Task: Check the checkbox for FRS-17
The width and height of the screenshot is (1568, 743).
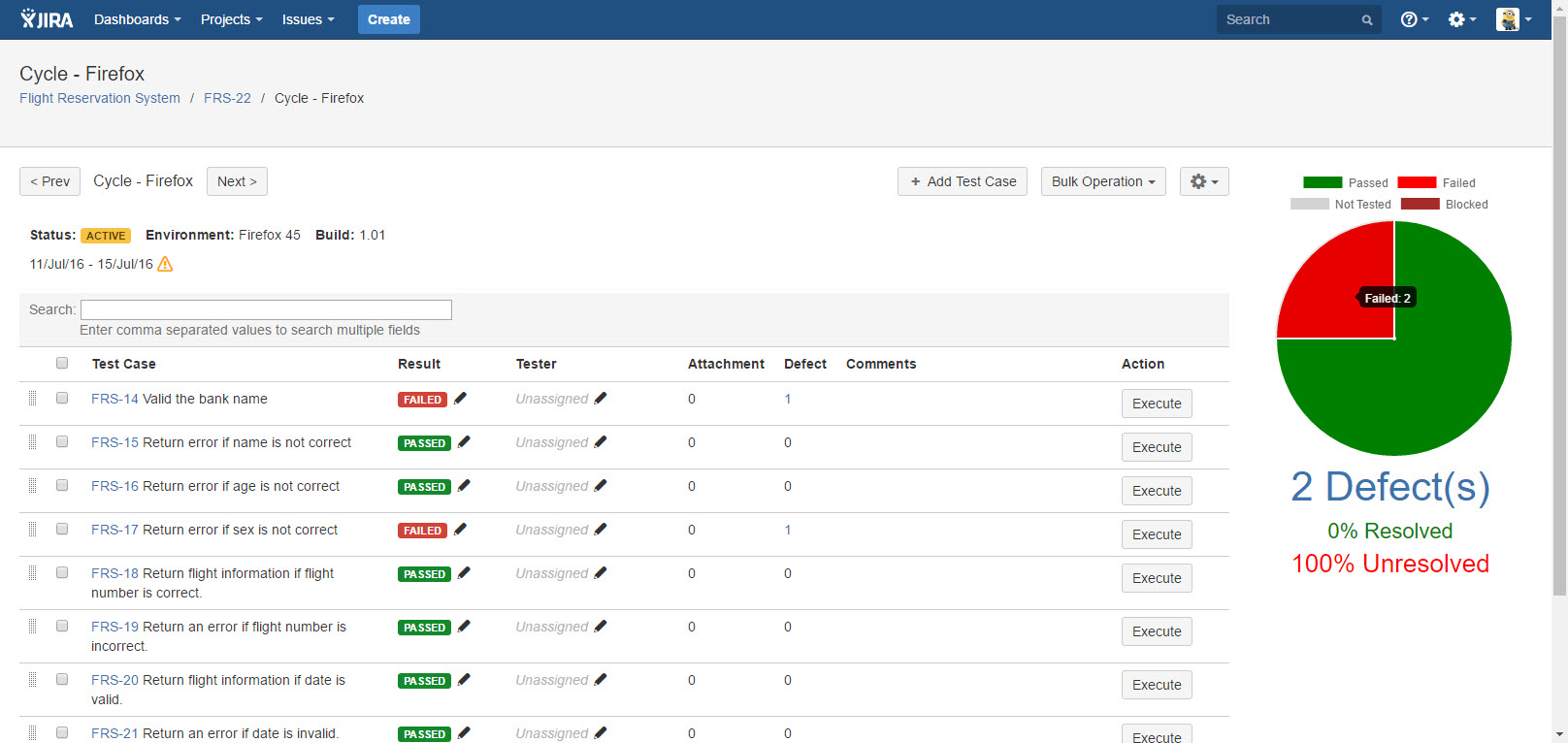Action: click(62, 529)
